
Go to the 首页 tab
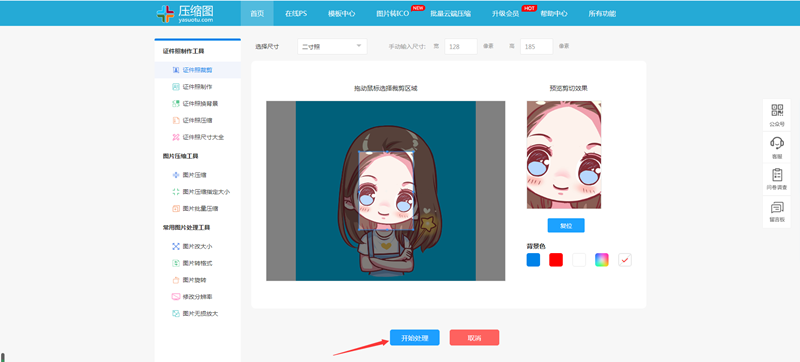click(x=257, y=13)
